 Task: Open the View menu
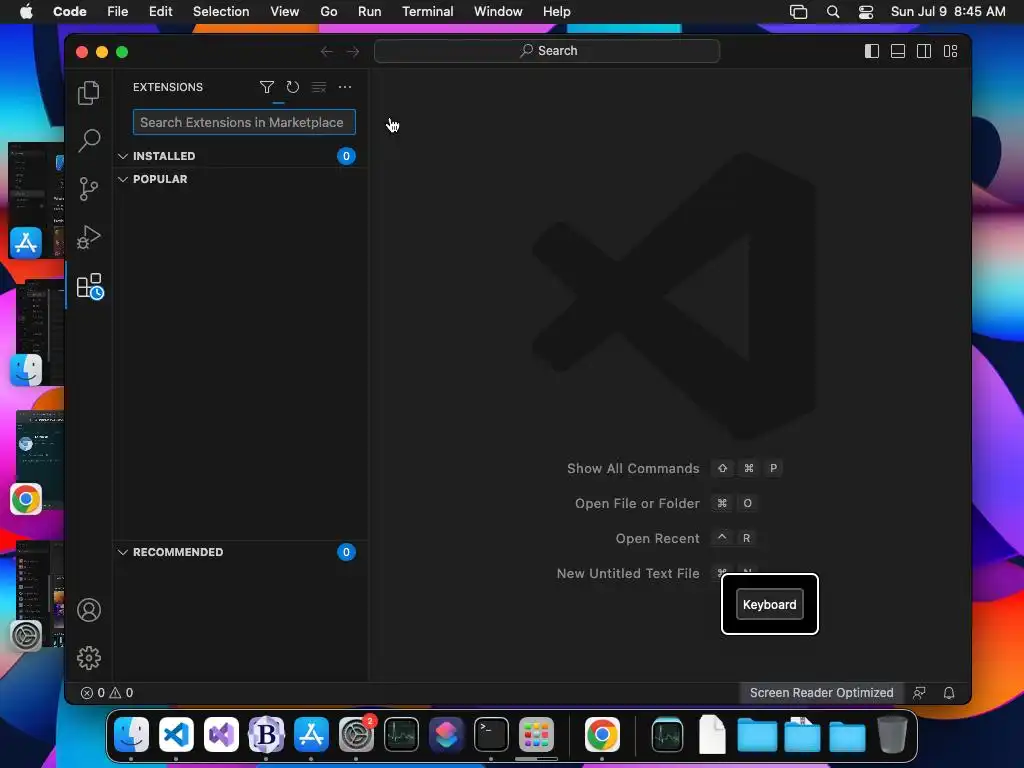[285, 12]
